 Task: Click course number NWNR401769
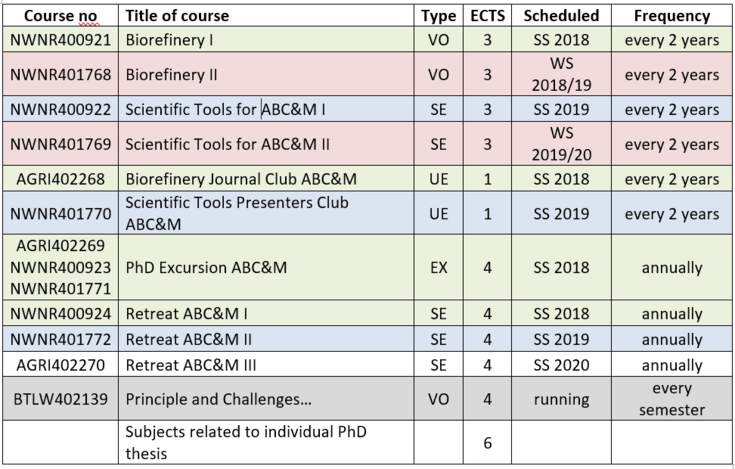coord(60,145)
